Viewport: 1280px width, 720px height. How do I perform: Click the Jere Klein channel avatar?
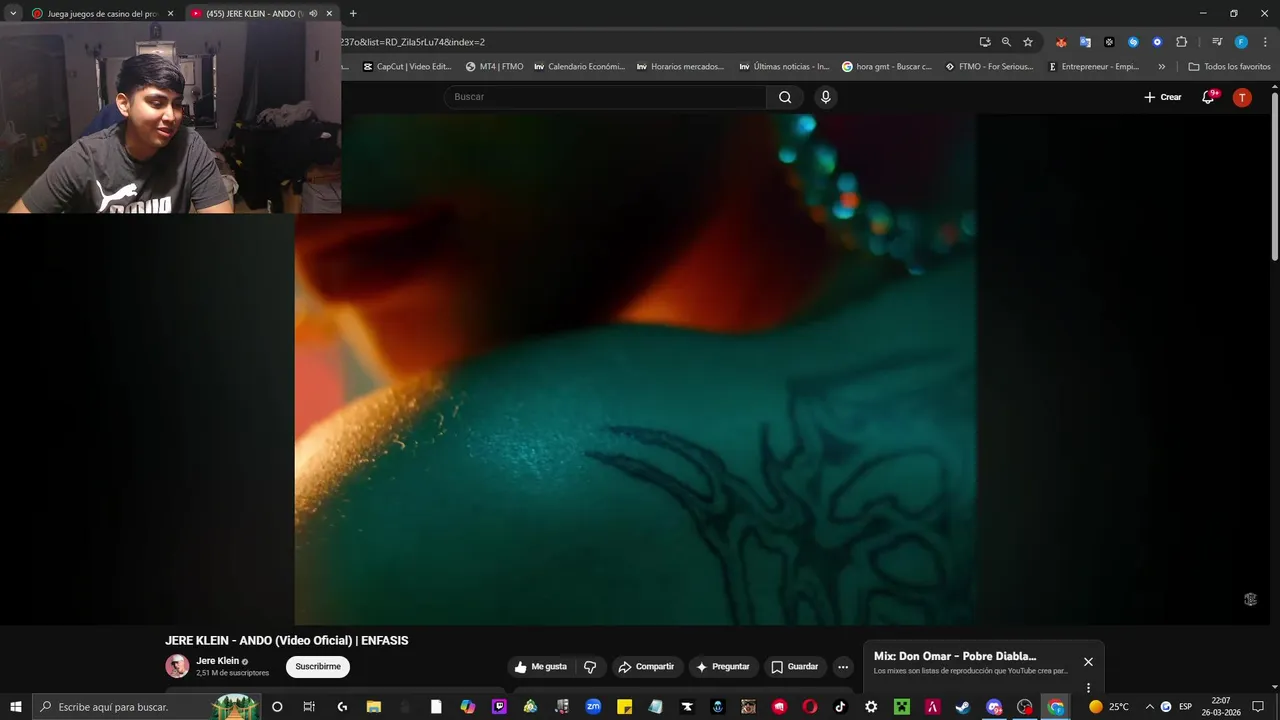(177, 666)
